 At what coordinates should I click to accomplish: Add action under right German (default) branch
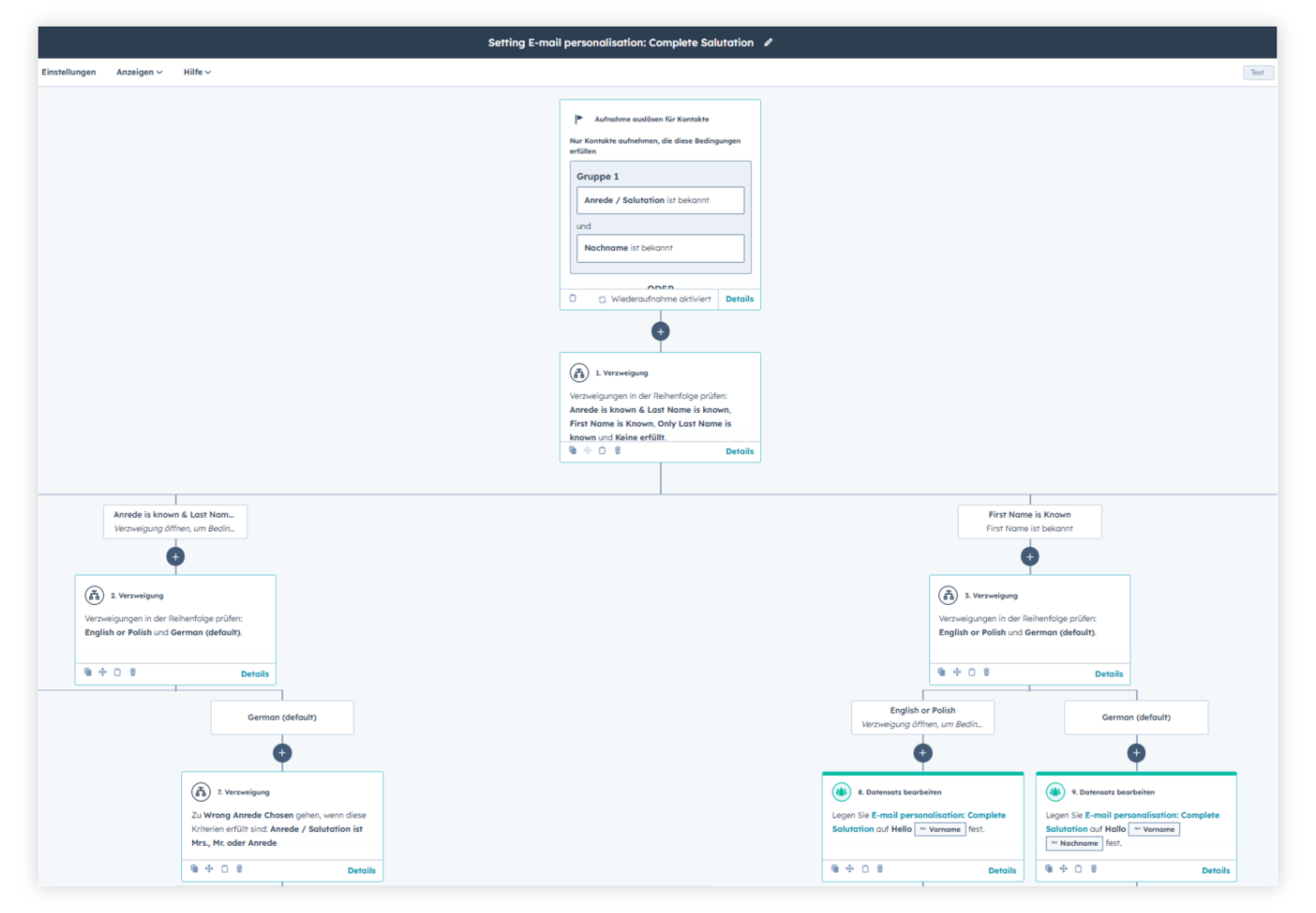(x=1136, y=752)
